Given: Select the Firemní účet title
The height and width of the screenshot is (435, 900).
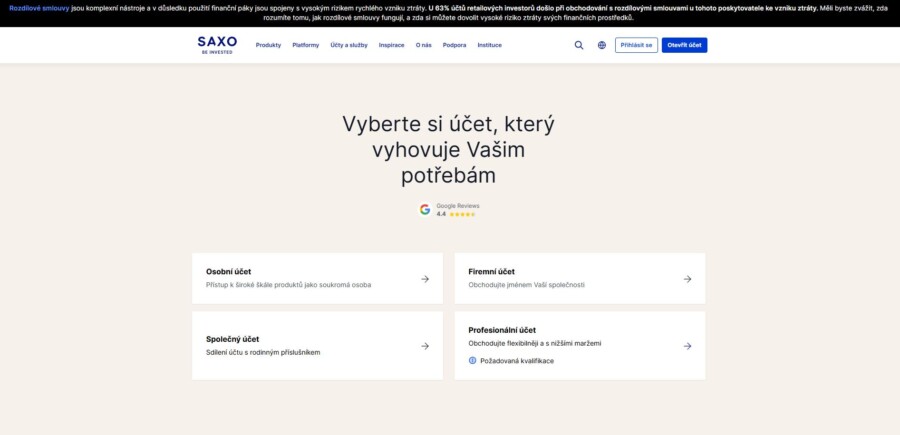Looking at the screenshot, I should click(x=491, y=271).
